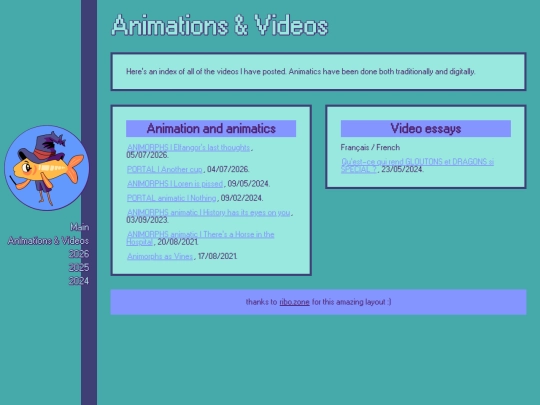Open There's a Horse in the Hospital link
540x405 pixels.
200,238
